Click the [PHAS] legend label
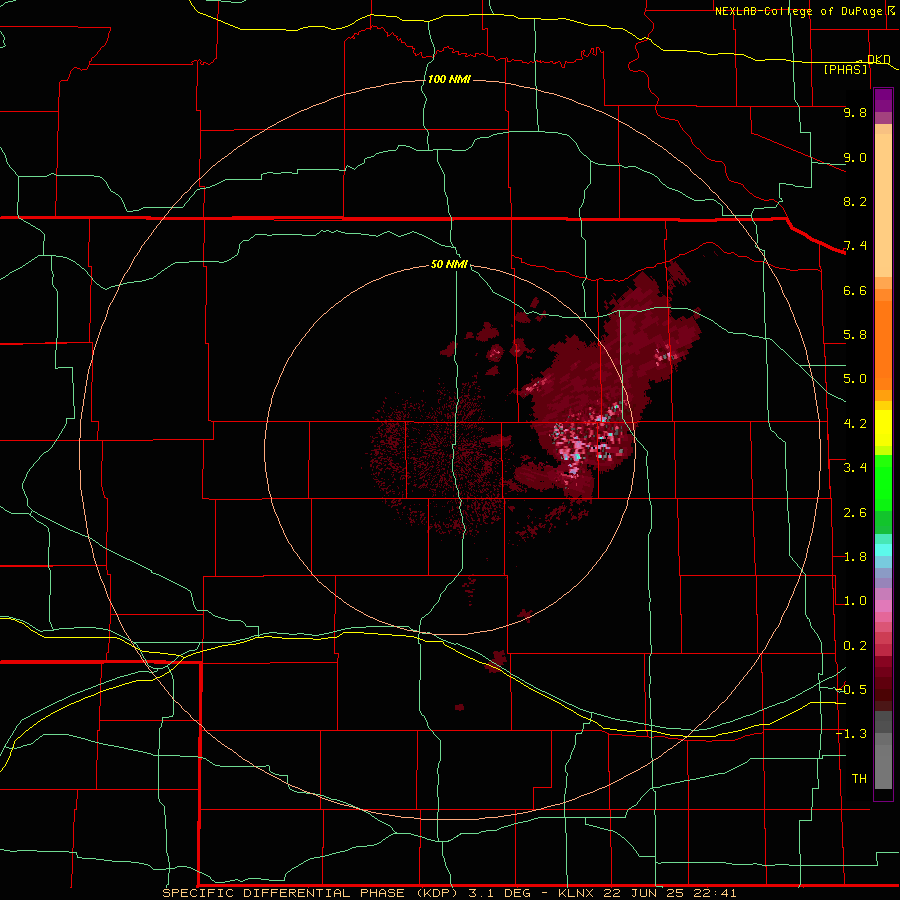Screen dimensions: 900x900 point(845,69)
